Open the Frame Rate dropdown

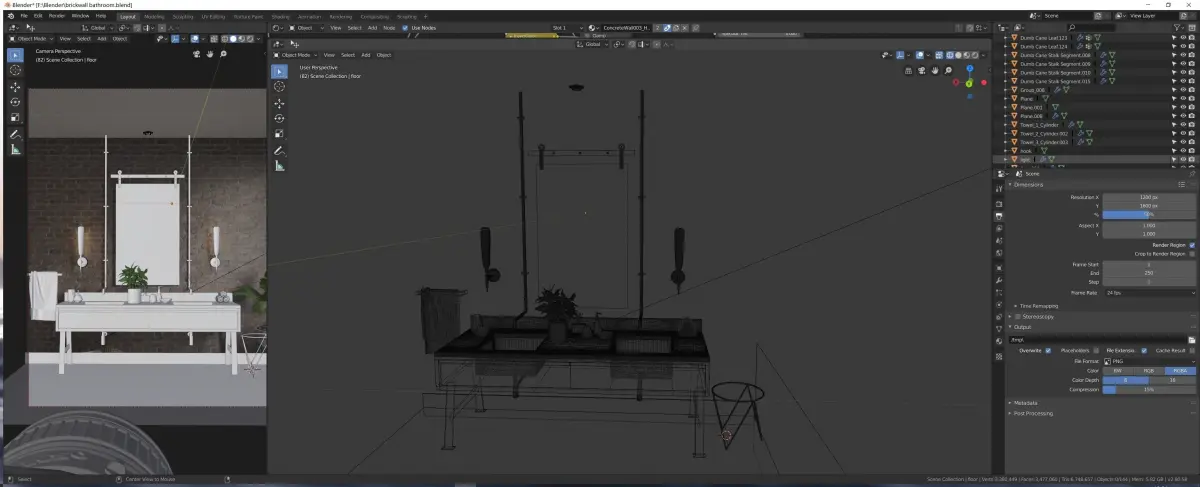[1149, 293]
